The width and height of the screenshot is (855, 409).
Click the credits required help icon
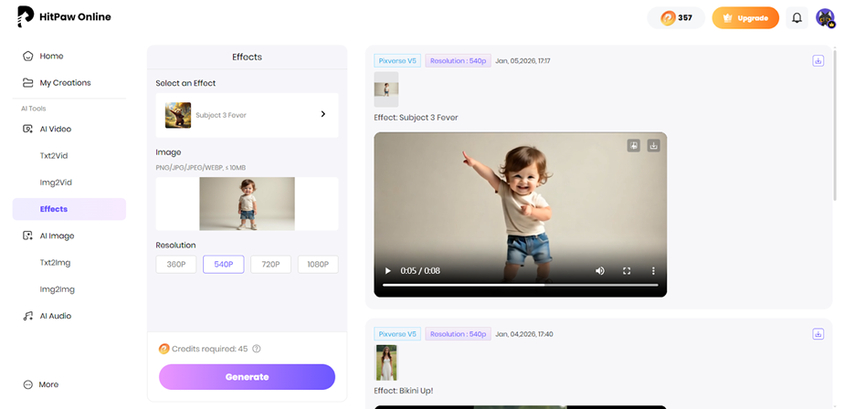[257, 349]
